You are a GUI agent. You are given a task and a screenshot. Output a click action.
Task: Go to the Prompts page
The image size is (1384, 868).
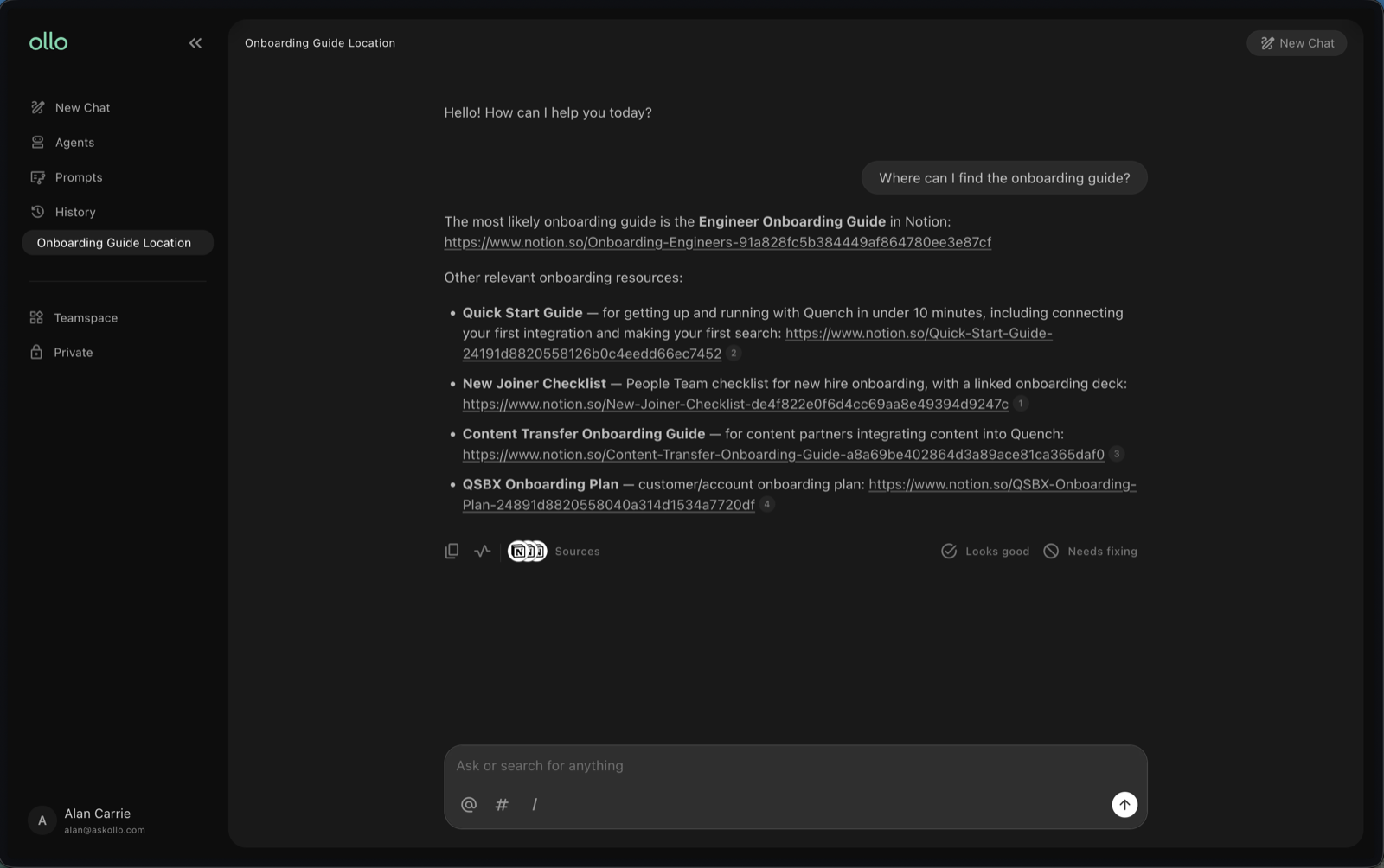66,177
